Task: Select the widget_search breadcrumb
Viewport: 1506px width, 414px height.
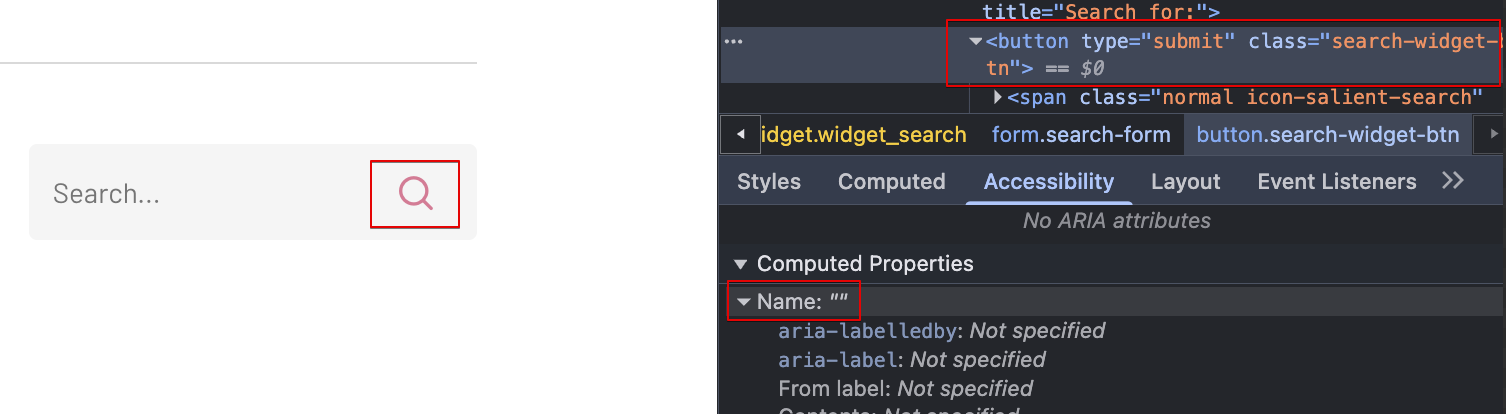Action: point(863,134)
